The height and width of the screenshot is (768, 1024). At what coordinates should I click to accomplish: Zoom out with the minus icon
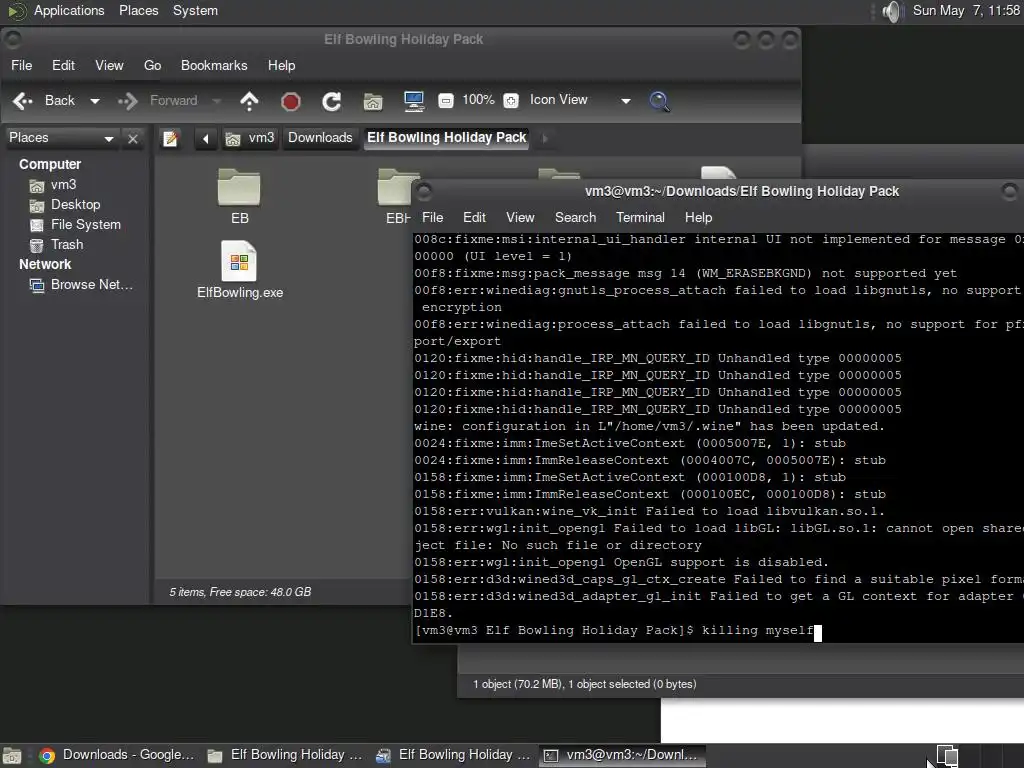point(445,101)
